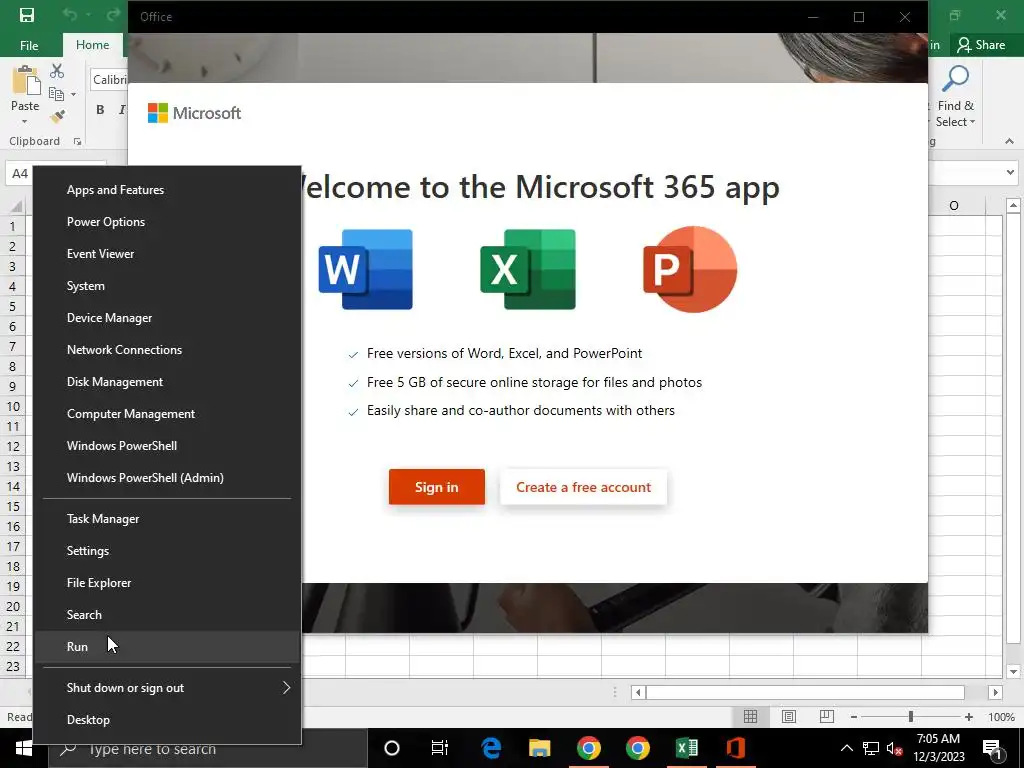
Task: Choose Desktop in the context menu
Action: 167,720
